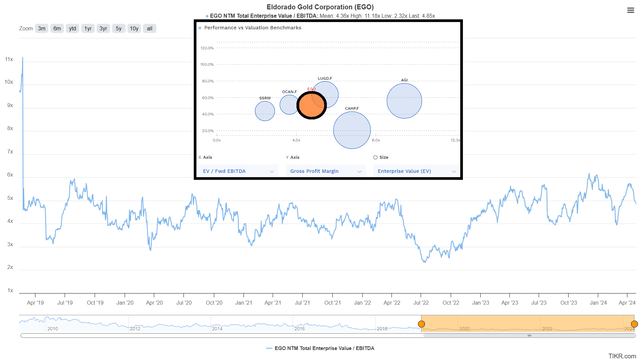Grab the left orange navigator handle
Viewport: 640px width, 360px height.
coord(421,324)
